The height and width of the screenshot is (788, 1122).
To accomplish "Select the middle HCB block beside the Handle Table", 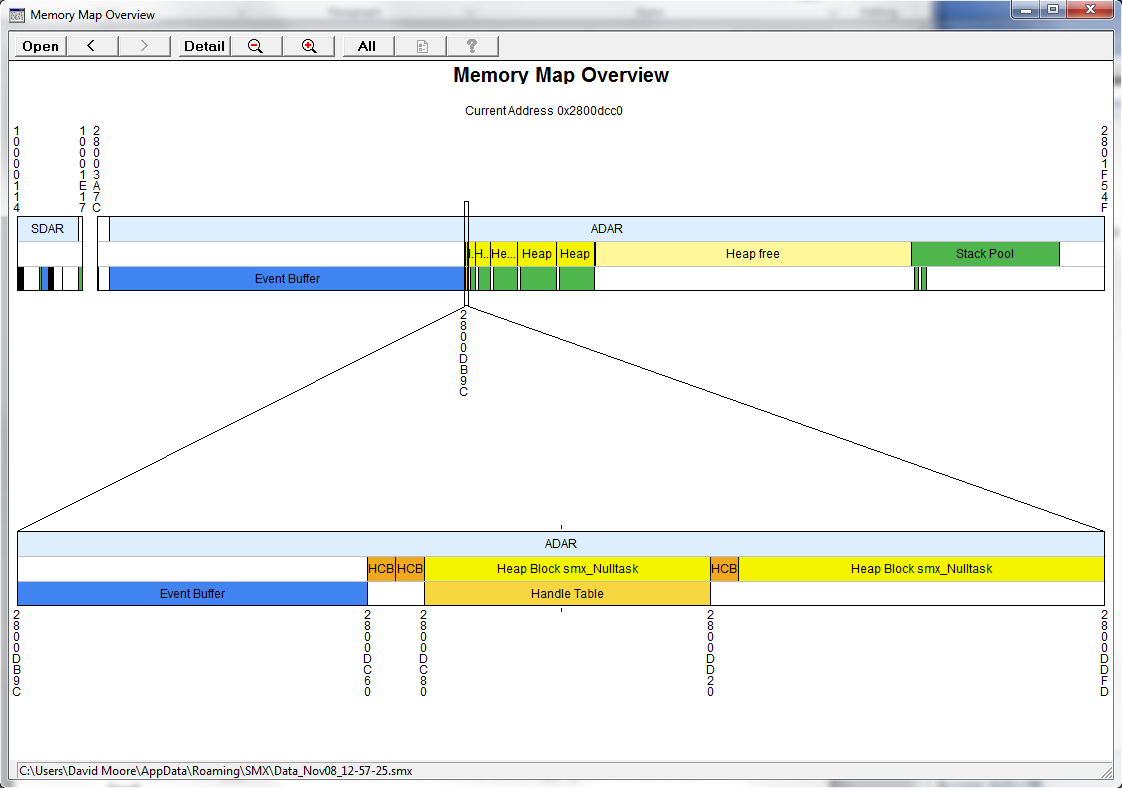I will tap(410, 569).
